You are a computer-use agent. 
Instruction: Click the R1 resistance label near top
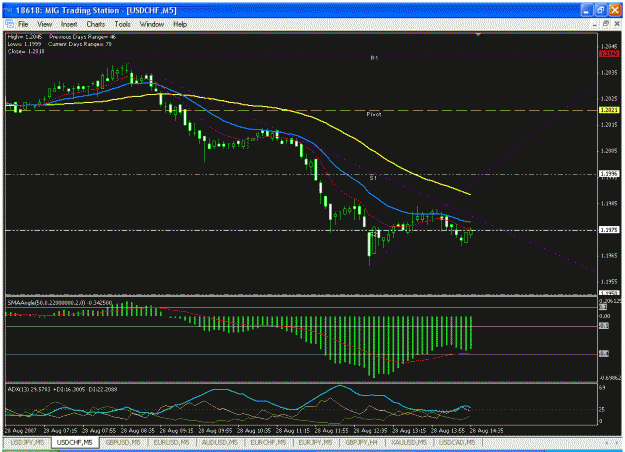374,58
